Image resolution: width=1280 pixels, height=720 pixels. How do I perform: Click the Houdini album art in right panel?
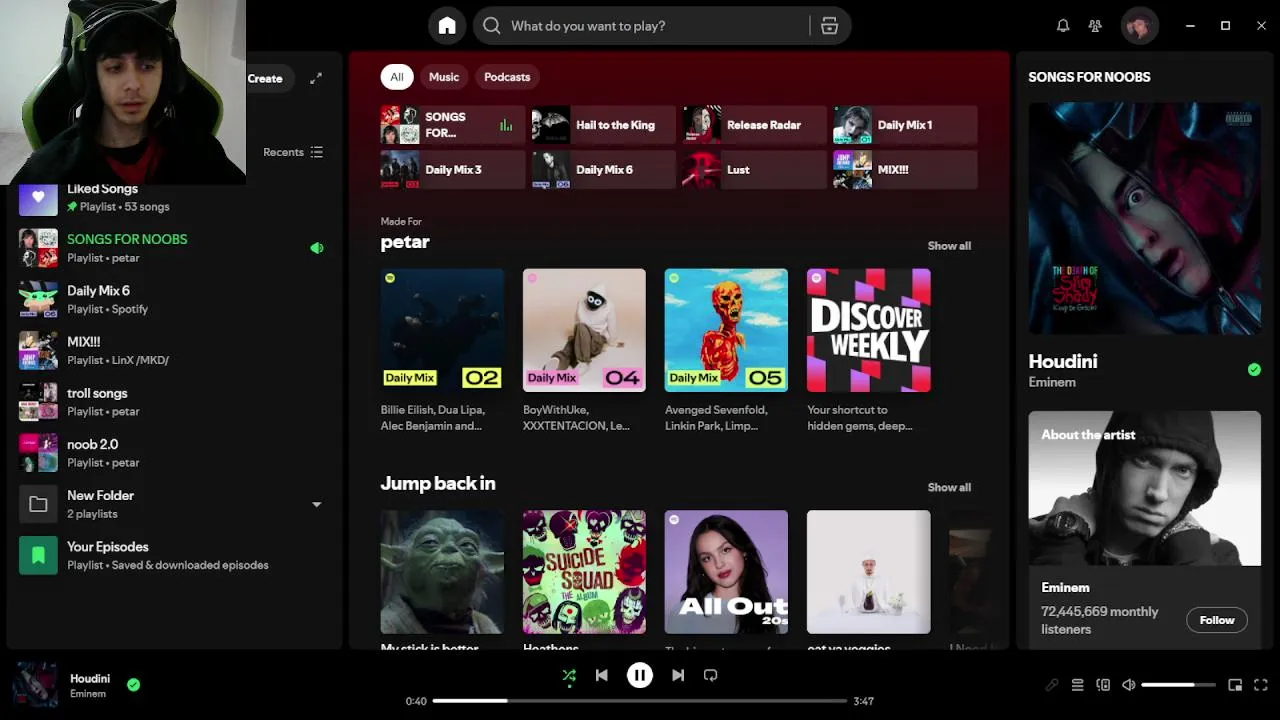pyautogui.click(x=1144, y=218)
